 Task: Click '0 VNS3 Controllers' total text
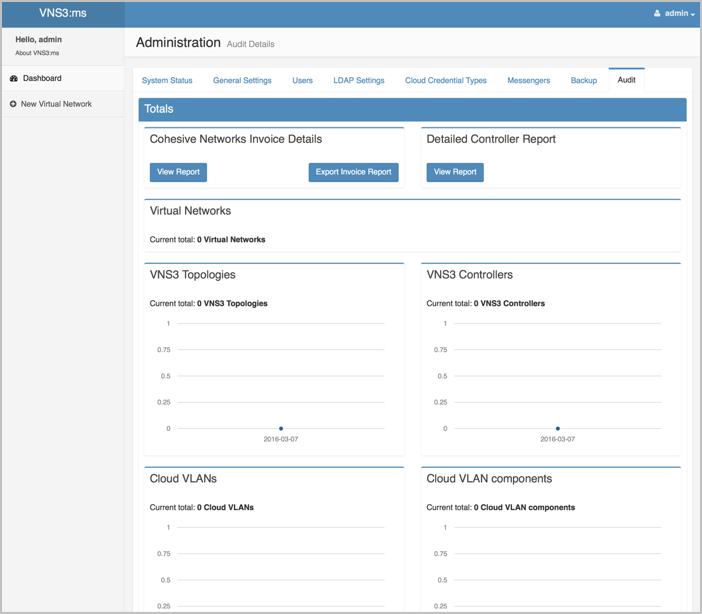(509, 304)
